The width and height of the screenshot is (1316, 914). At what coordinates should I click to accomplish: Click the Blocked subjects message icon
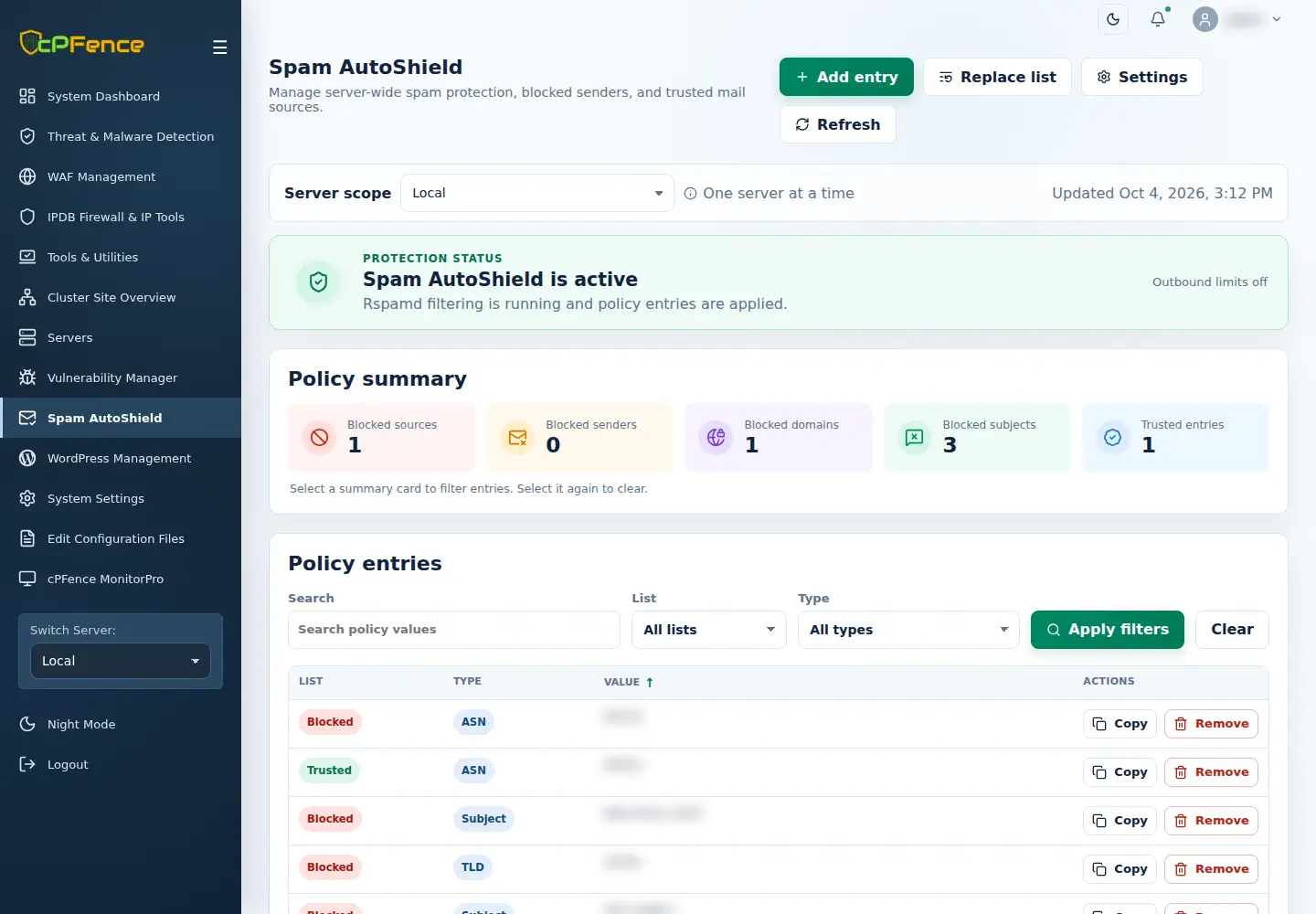tap(915, 438)
